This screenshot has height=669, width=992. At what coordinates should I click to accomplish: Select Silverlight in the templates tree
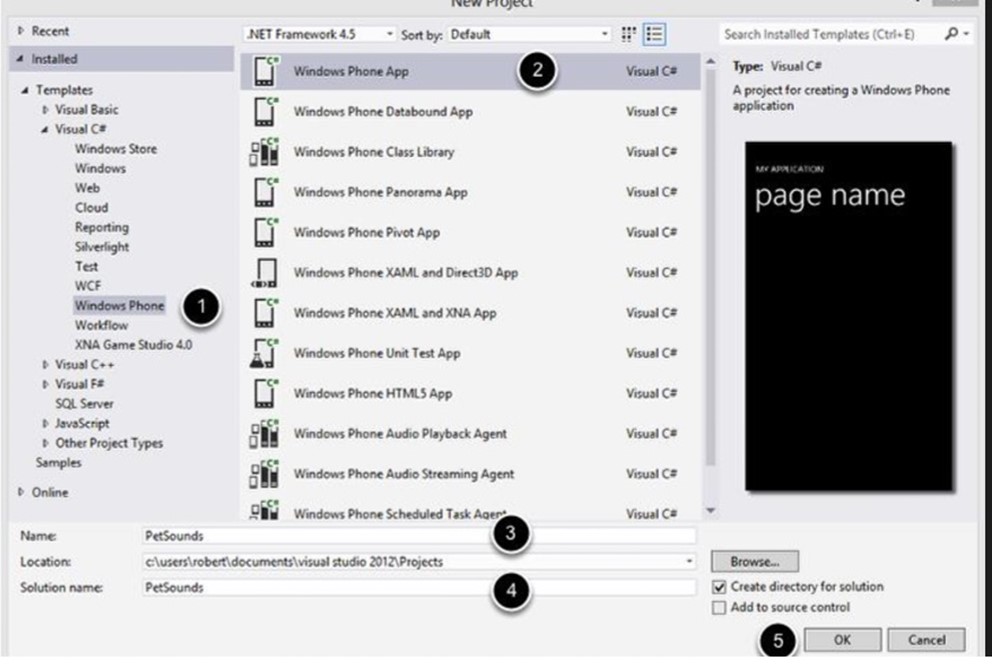click(x=101, y=247)
